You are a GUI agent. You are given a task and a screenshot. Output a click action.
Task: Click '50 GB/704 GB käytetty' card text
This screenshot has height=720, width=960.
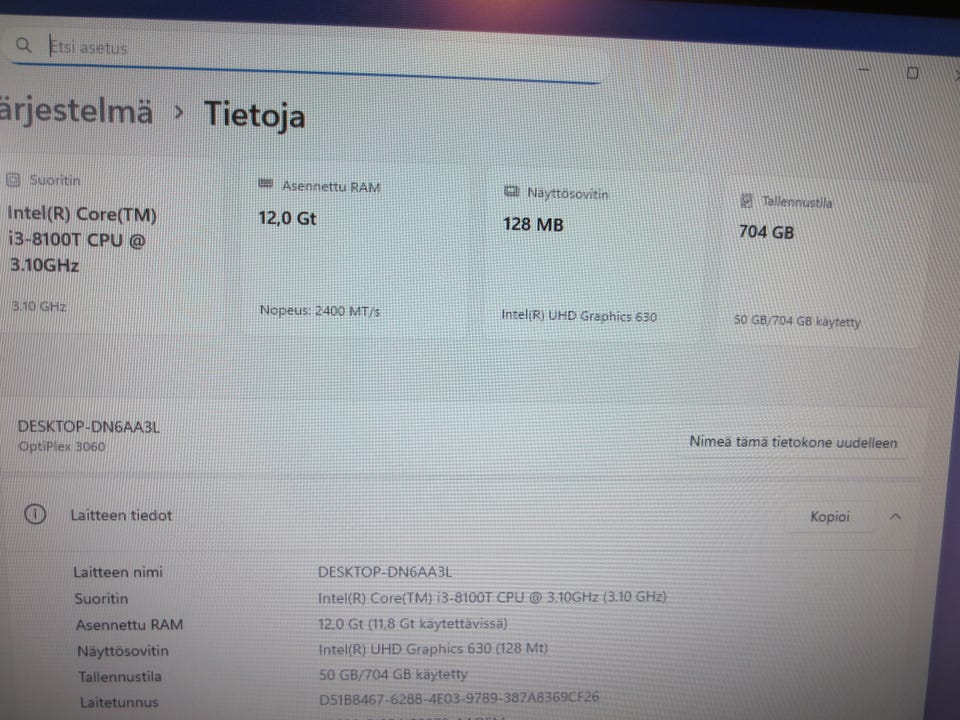click(x=797, y=320)
